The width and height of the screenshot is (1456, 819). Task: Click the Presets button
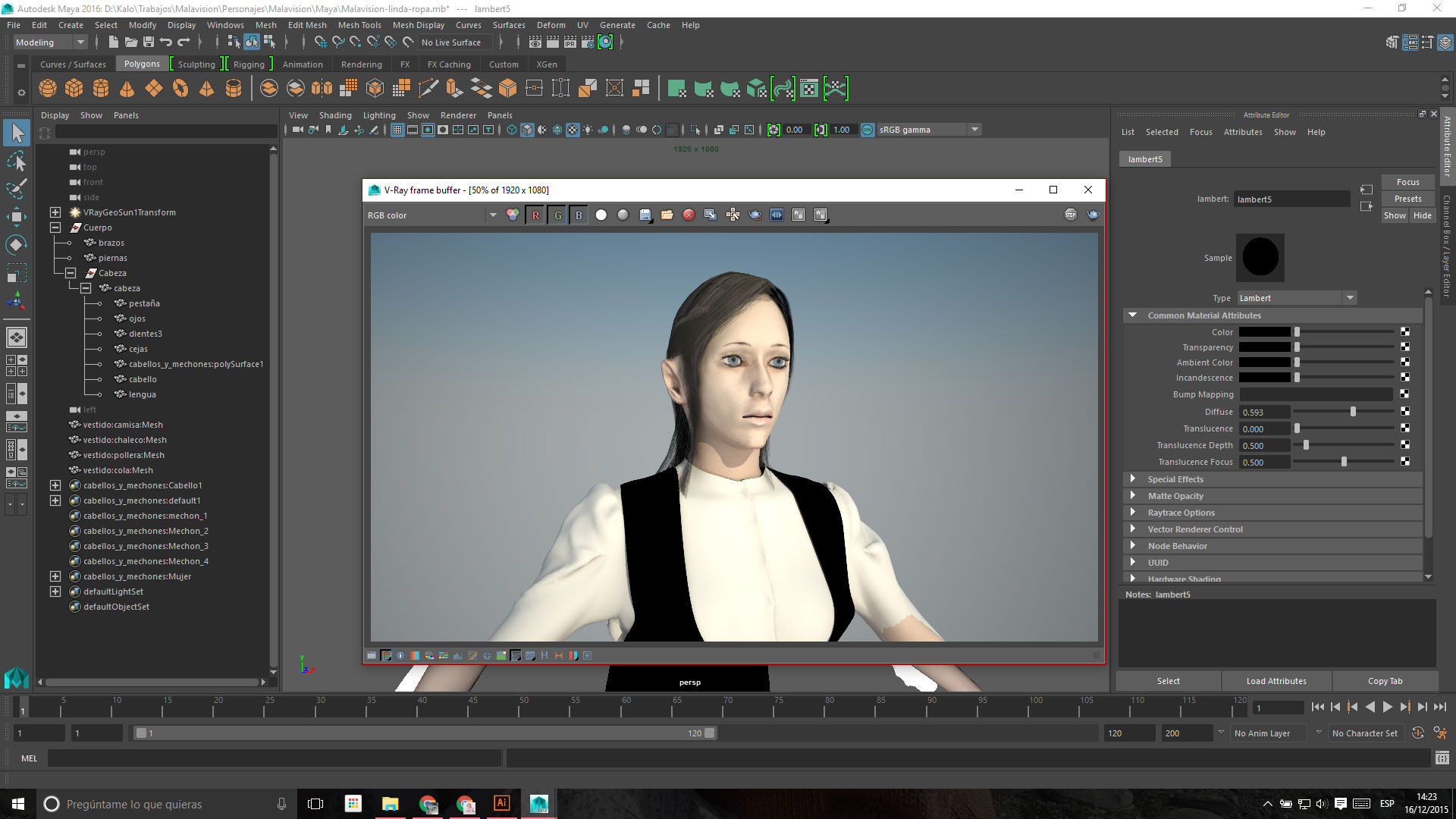click(x=1407, y=199)
